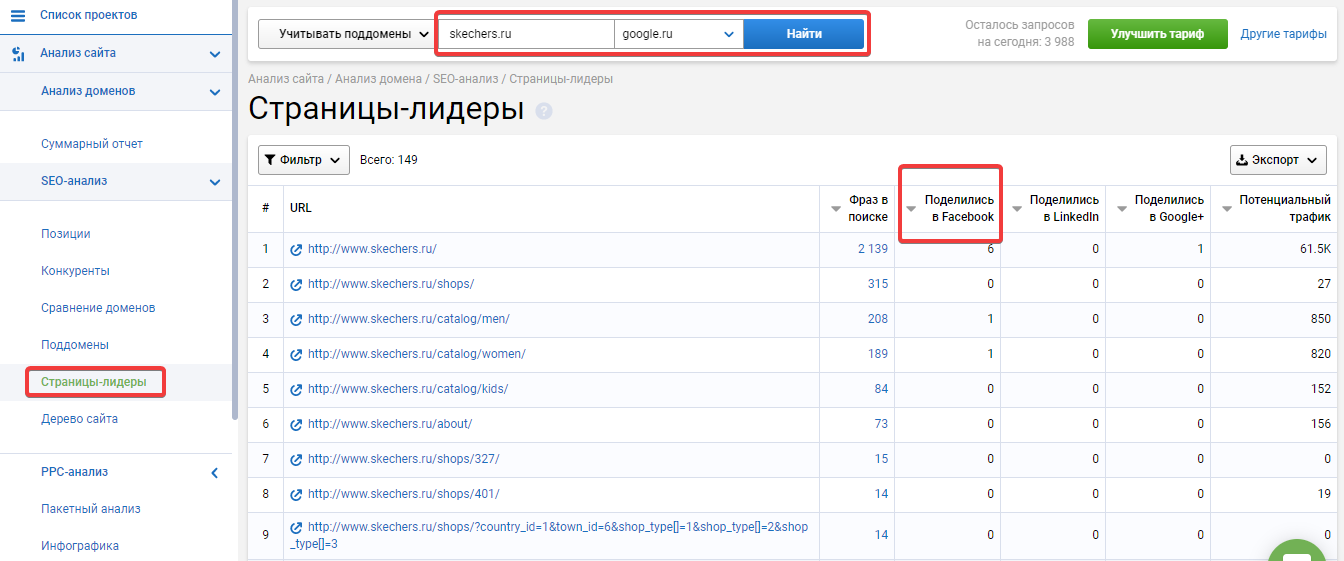Sort by Поделились в Google+ arrow
Viewport: 1344px width, 561px height.
(x=1122, y=209)
